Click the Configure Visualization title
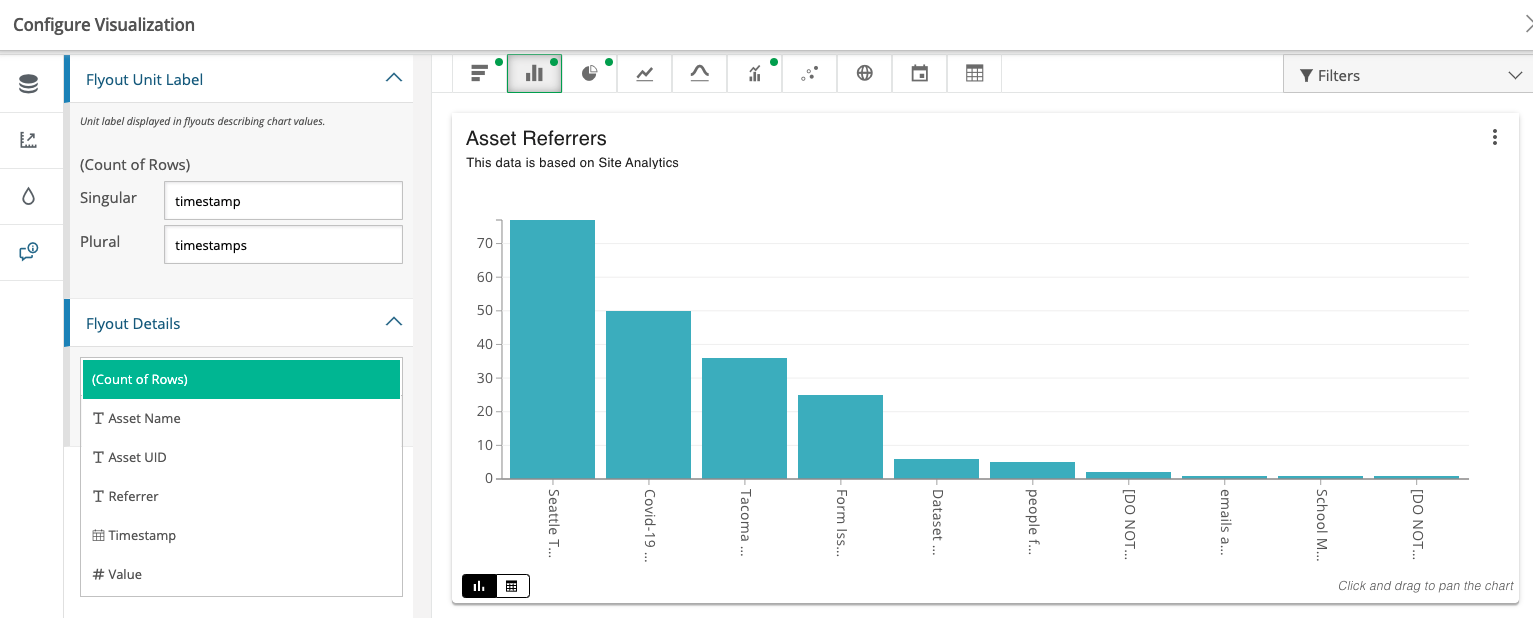The image size is (1533, 618). pos(104,24)
